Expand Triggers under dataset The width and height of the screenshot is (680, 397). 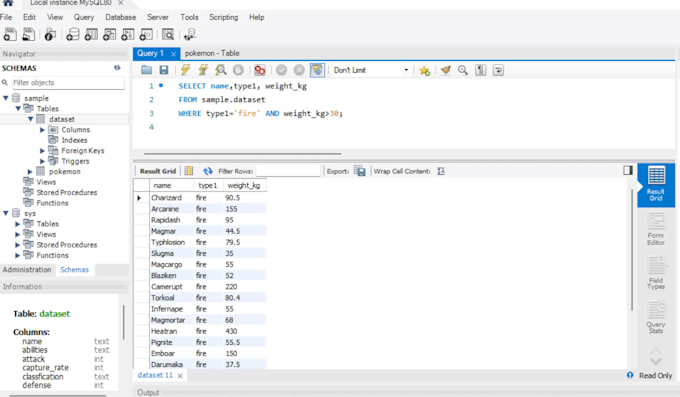coord(42,161)
